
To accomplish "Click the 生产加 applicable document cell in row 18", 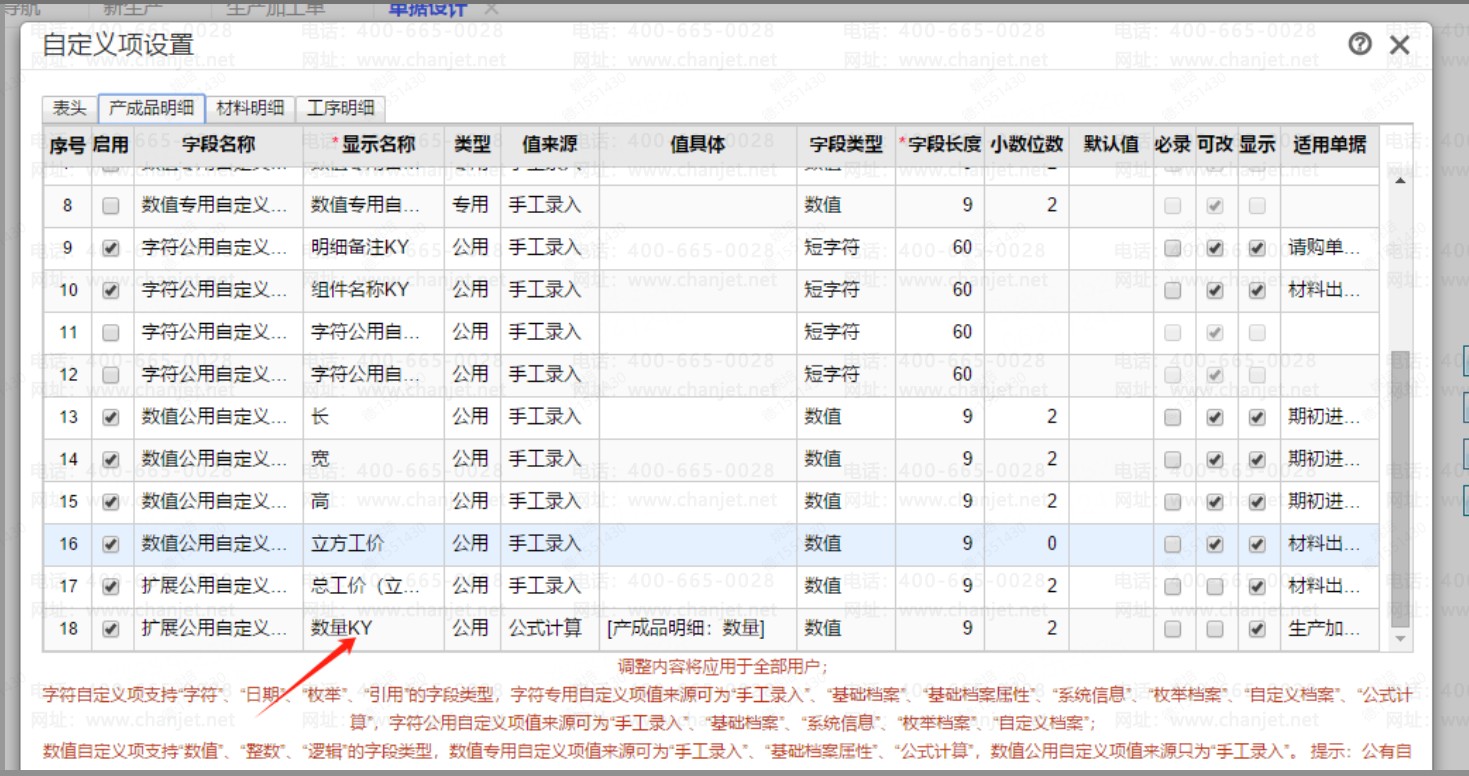I will (x=1329, y=629).
